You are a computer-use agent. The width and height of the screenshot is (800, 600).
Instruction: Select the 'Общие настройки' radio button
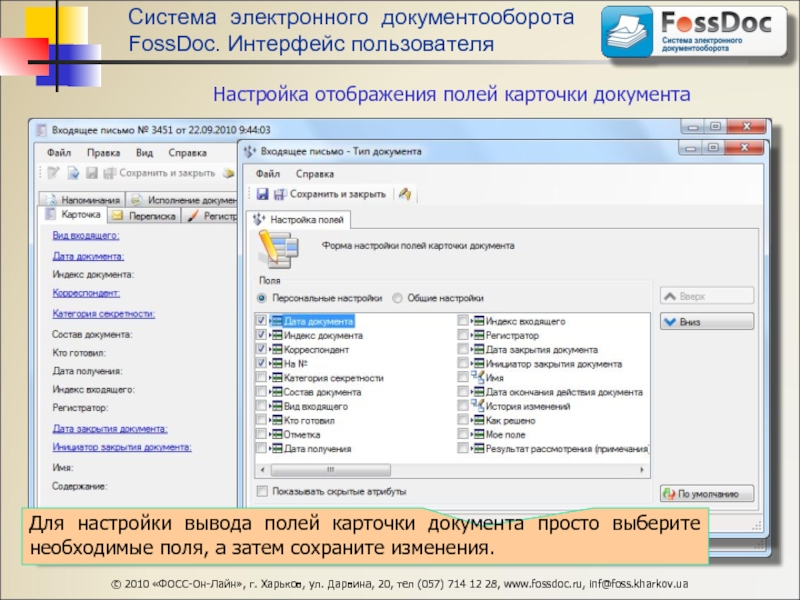coord(397,298)
